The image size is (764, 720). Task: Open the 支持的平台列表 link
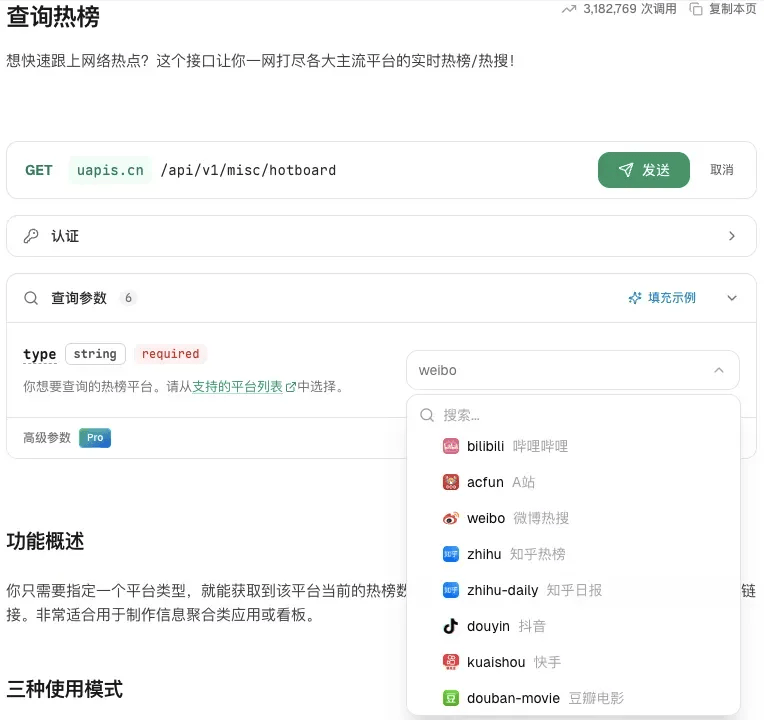(x=238, y=386)
